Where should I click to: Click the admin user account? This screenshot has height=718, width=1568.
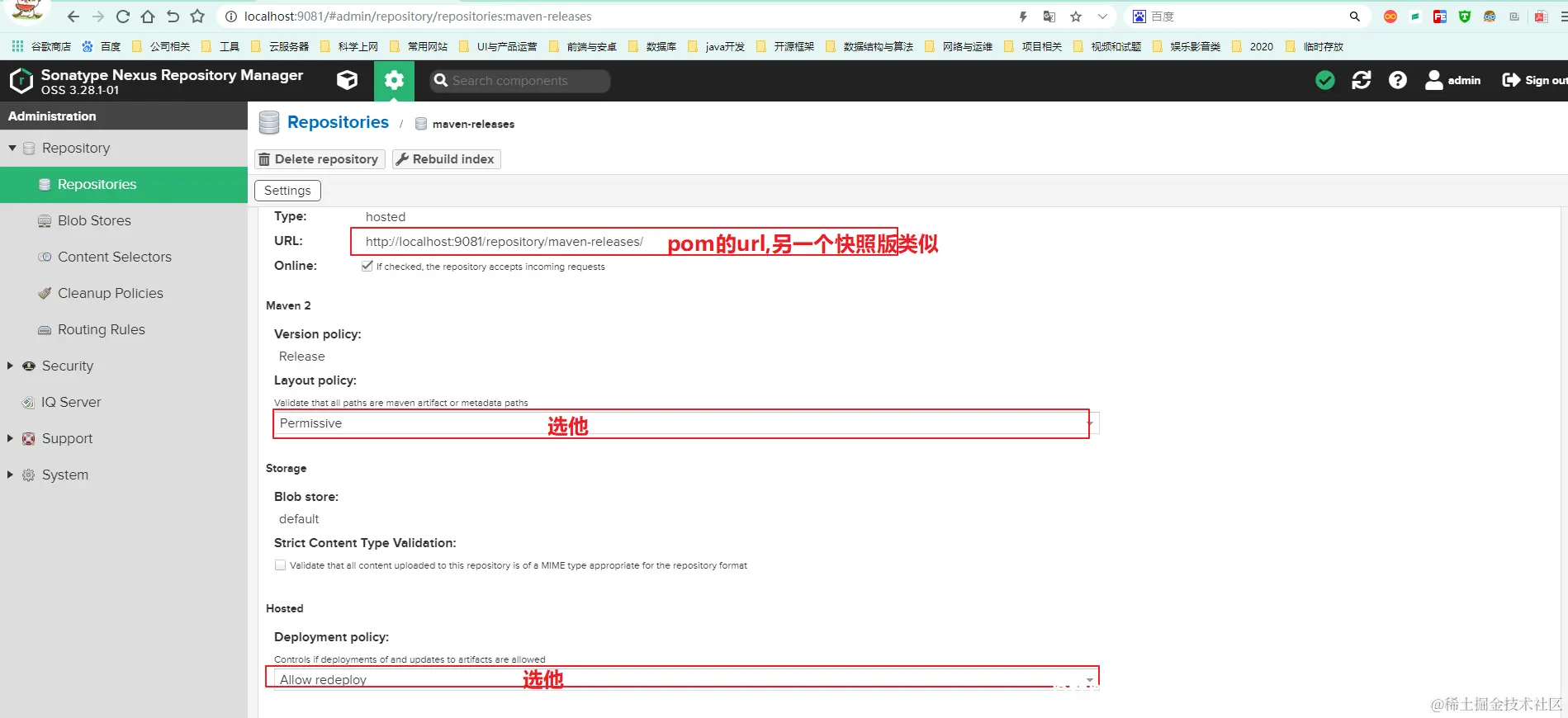(1453, 80)
